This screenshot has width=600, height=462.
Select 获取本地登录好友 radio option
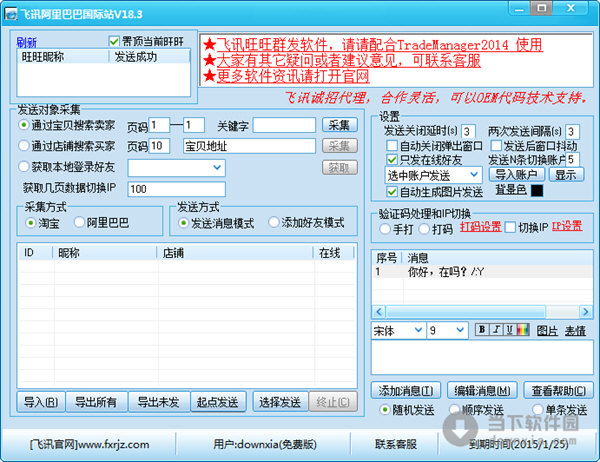click(24, 167)
